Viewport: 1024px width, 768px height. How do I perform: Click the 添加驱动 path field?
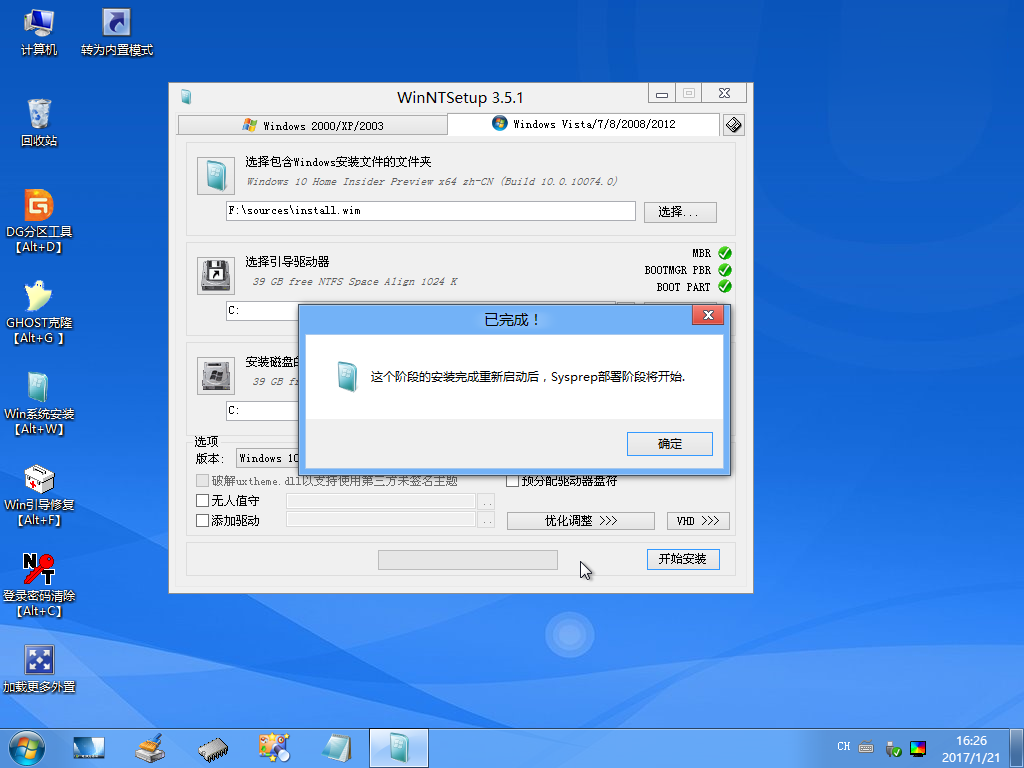click(381, 520)
